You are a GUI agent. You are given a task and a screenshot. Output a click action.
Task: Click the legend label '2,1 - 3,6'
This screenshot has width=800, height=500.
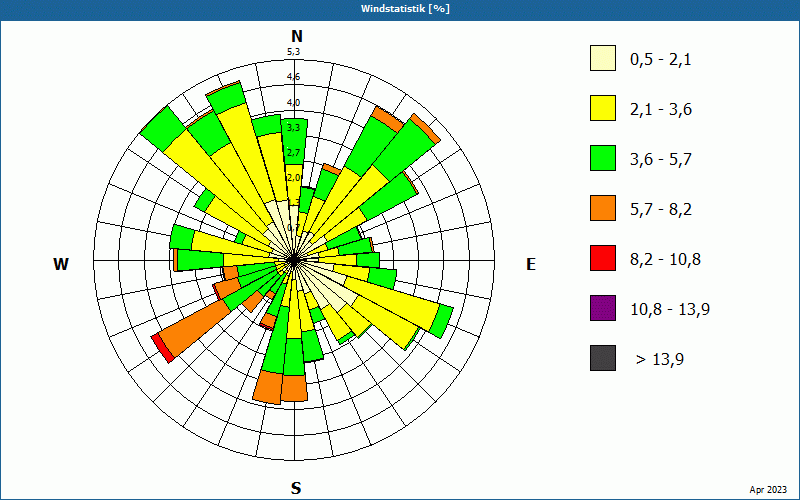pyautogui.click(x=661, y=110)
